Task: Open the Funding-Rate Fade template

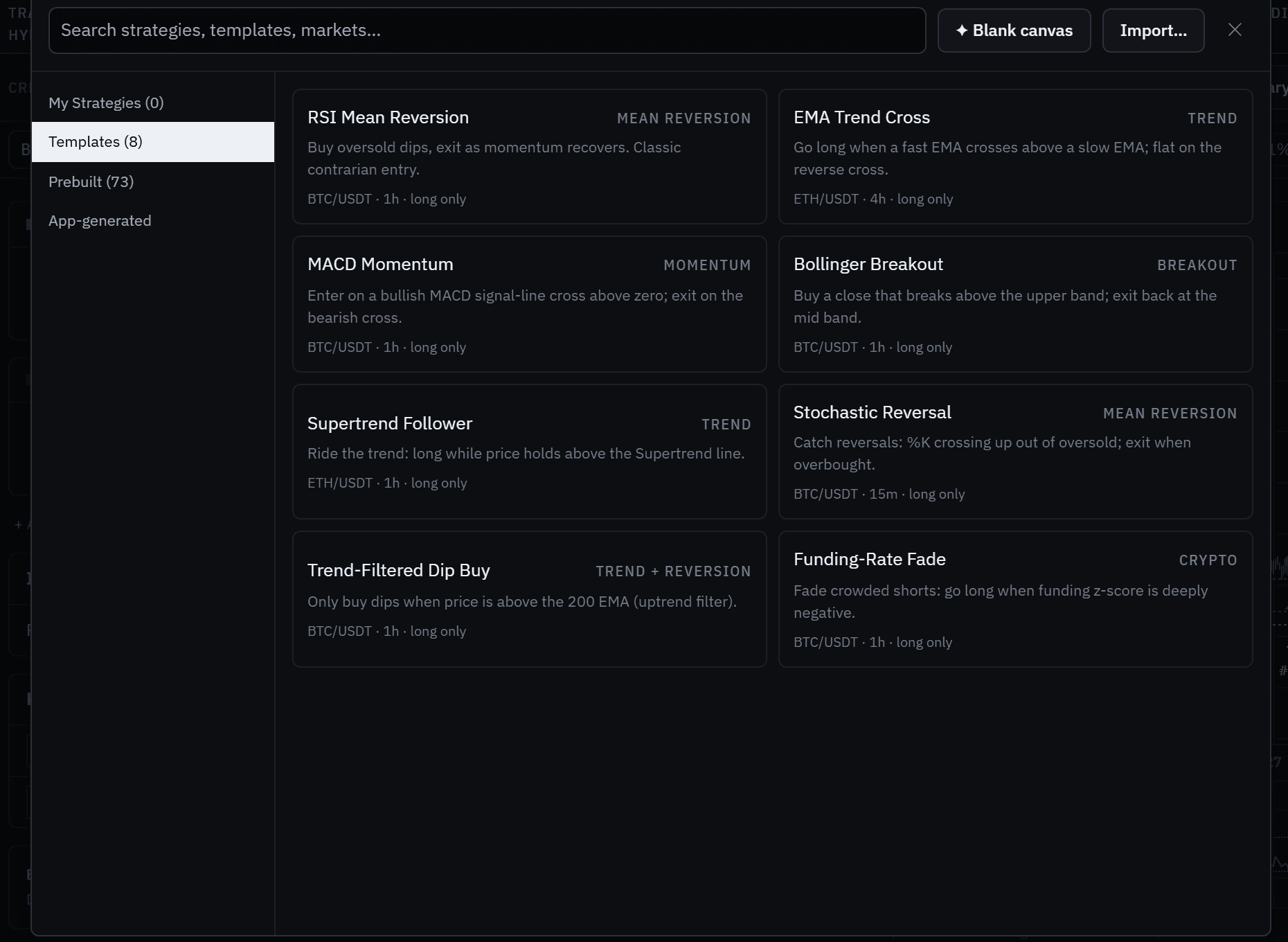Action: [1016, 599]
